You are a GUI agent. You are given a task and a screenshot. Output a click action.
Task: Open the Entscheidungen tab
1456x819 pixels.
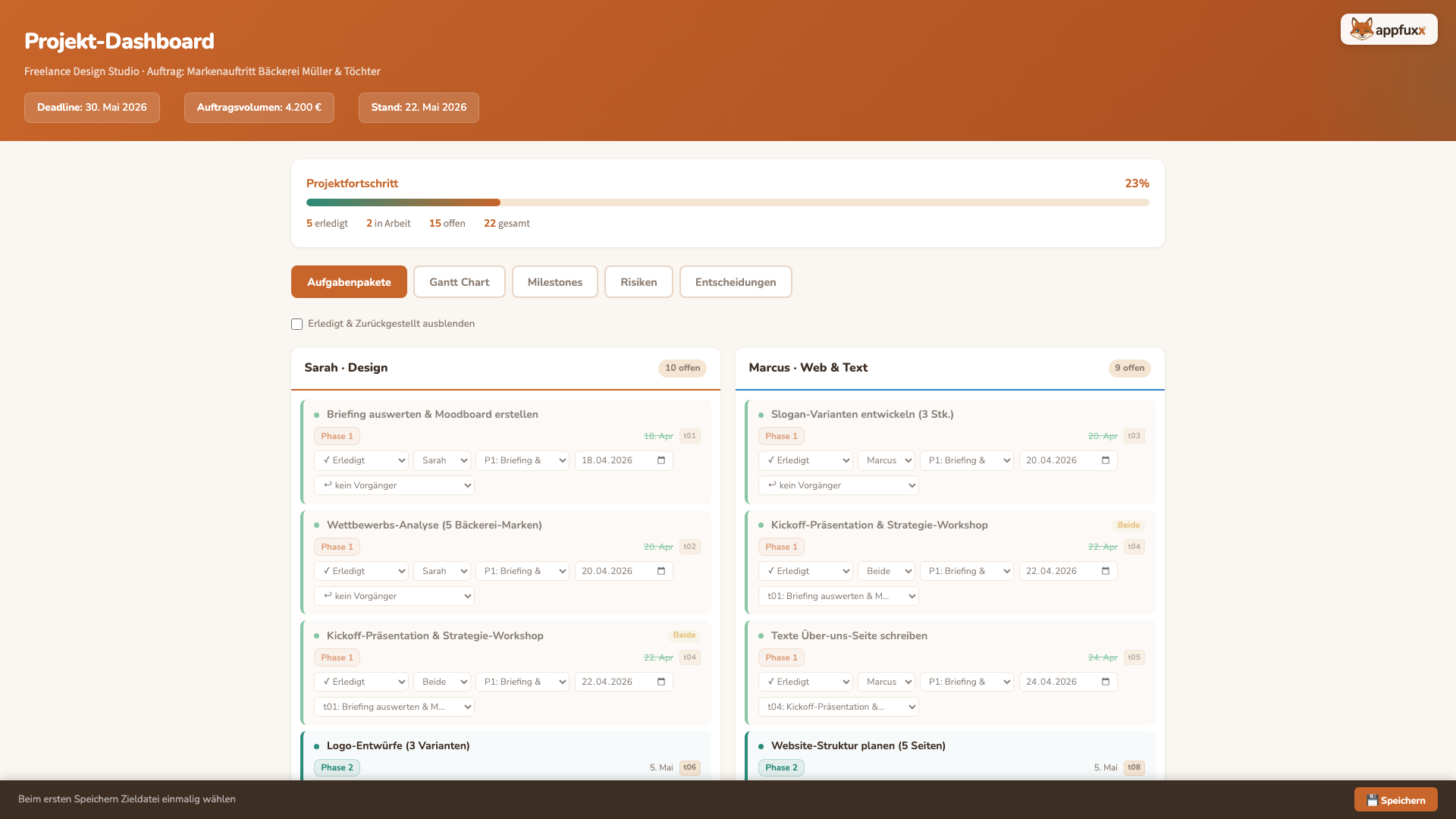point(735,282)
